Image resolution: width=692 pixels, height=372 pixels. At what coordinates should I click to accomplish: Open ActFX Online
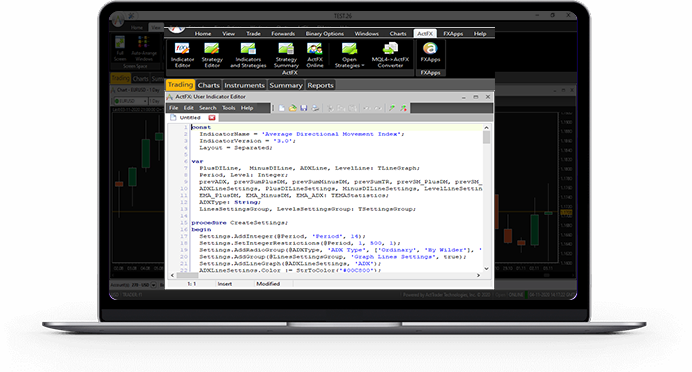315,55
